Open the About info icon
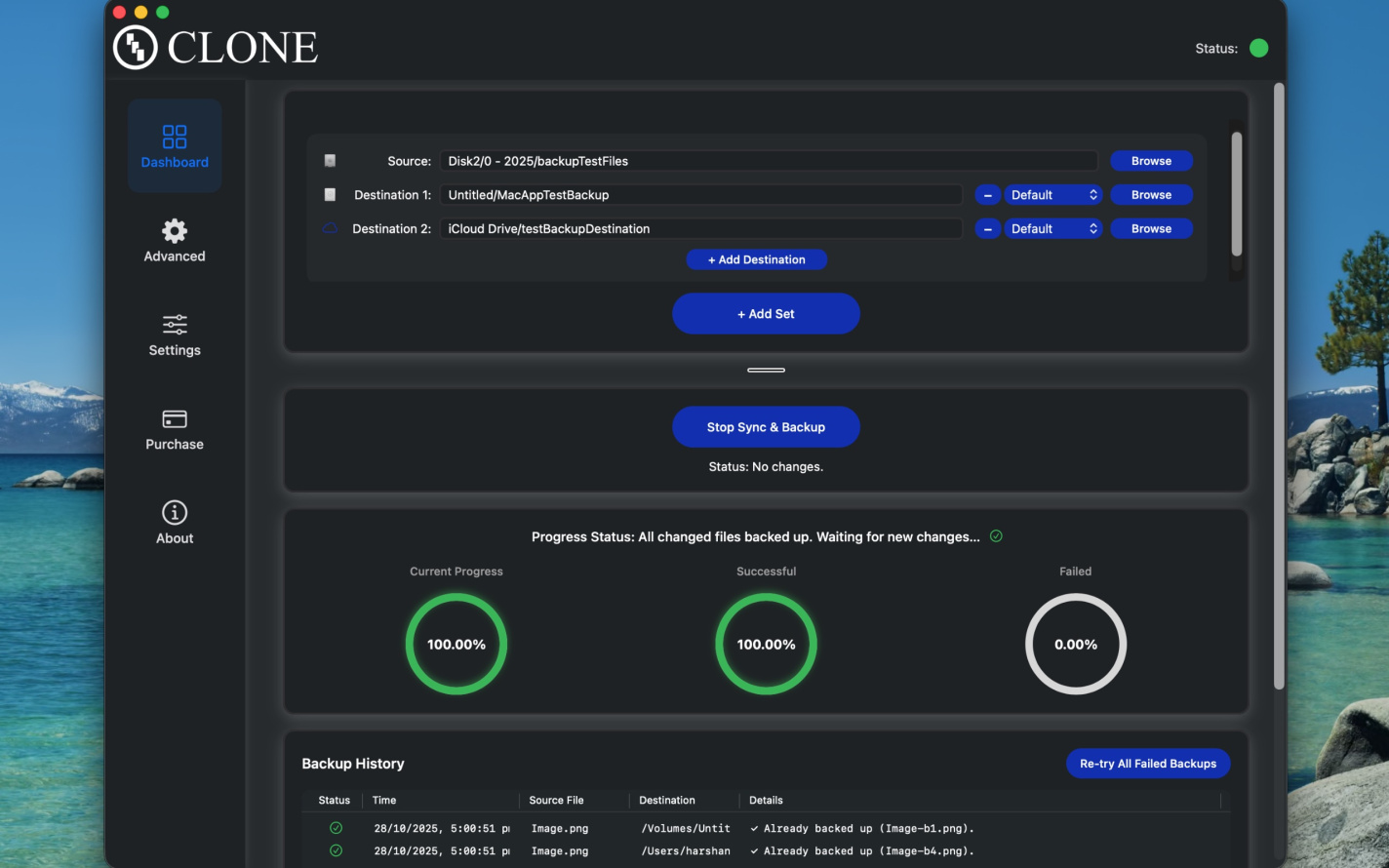The height and width of the screenshot is (868, 1389). 175,512
